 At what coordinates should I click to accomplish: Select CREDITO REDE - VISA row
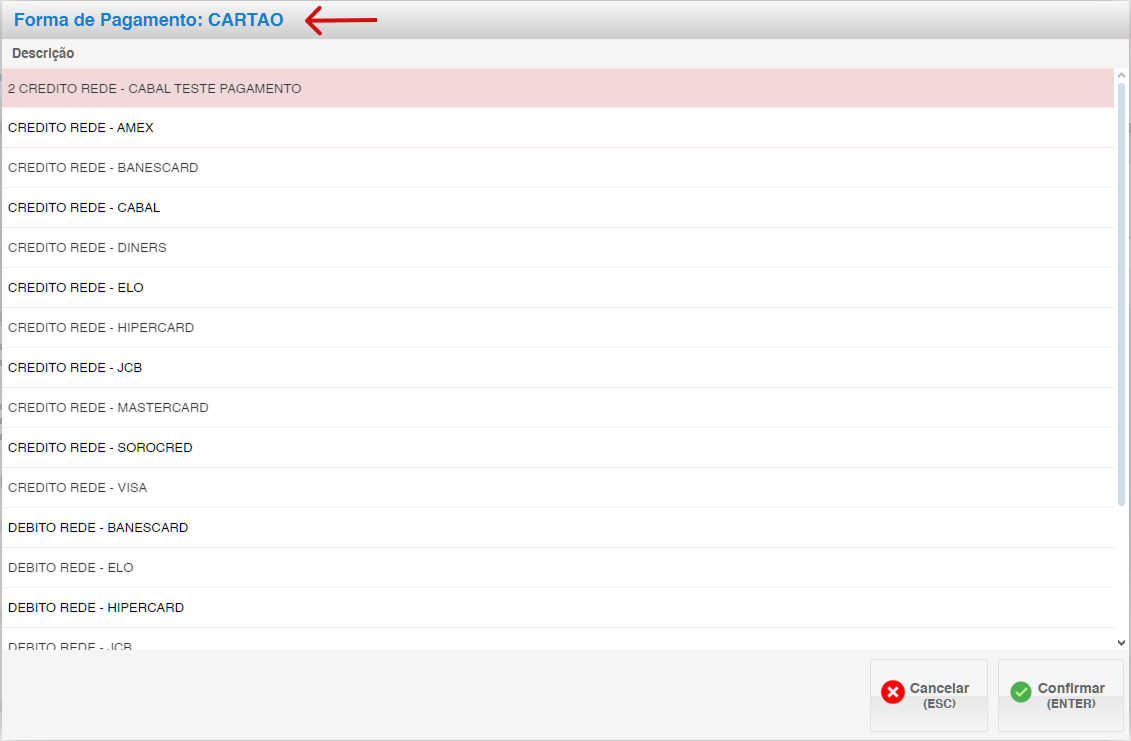[x=78, y=488]
